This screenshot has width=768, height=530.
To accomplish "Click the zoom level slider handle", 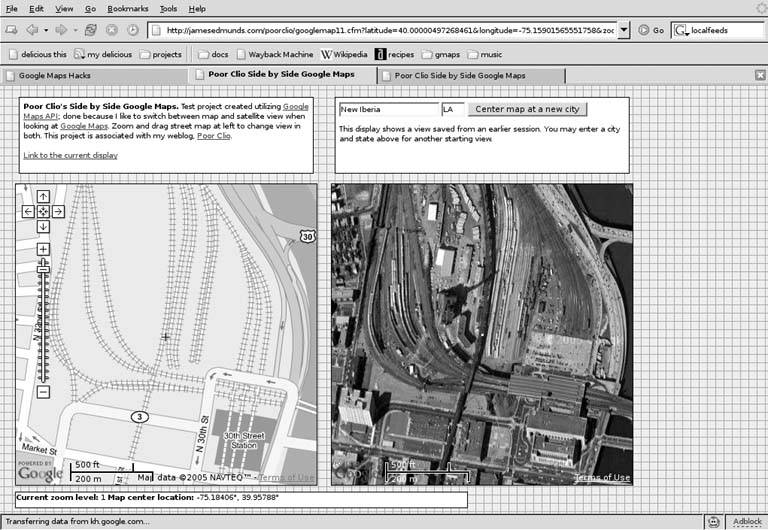I will (43, 267).
